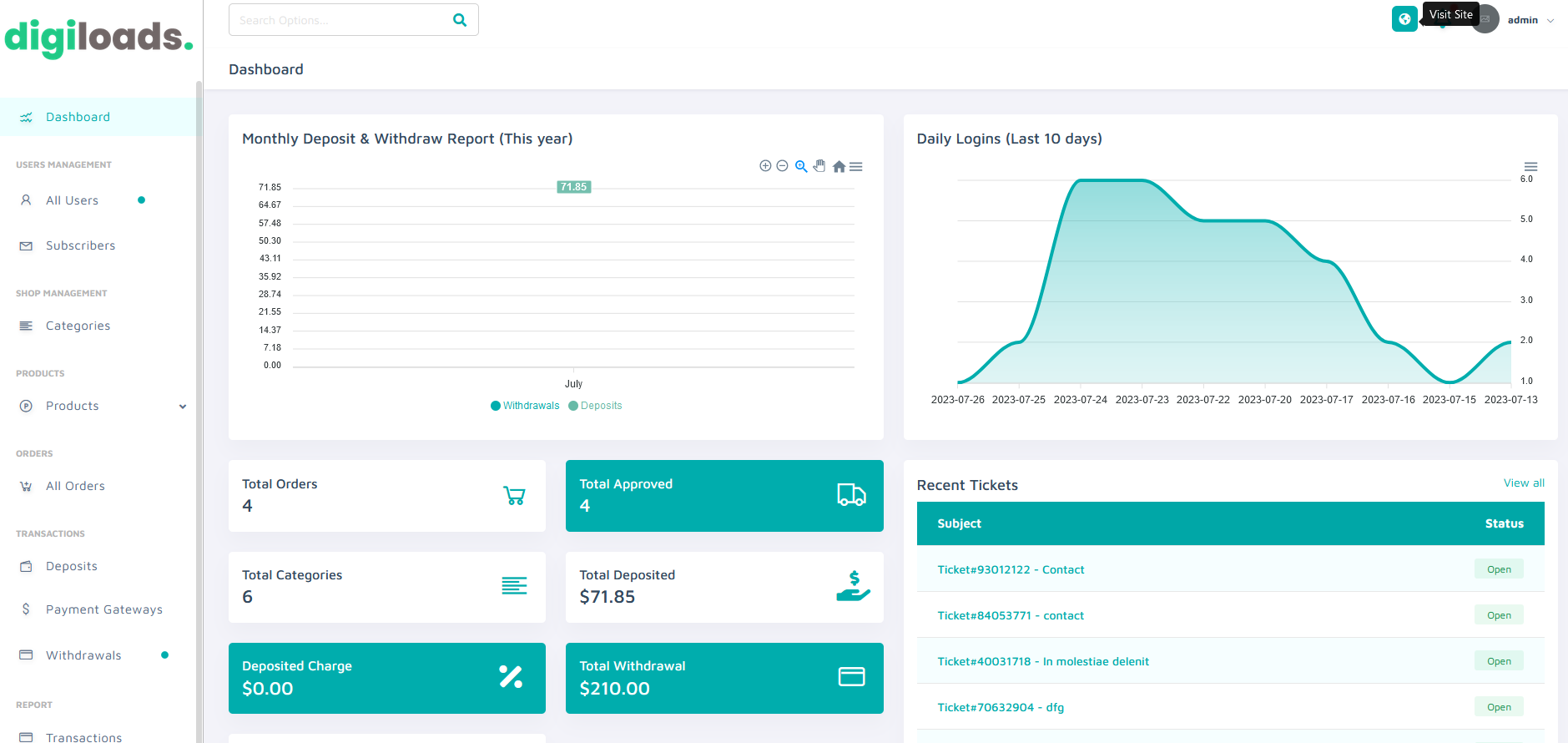Open the admin account dropdown

tap(1530, 20)
